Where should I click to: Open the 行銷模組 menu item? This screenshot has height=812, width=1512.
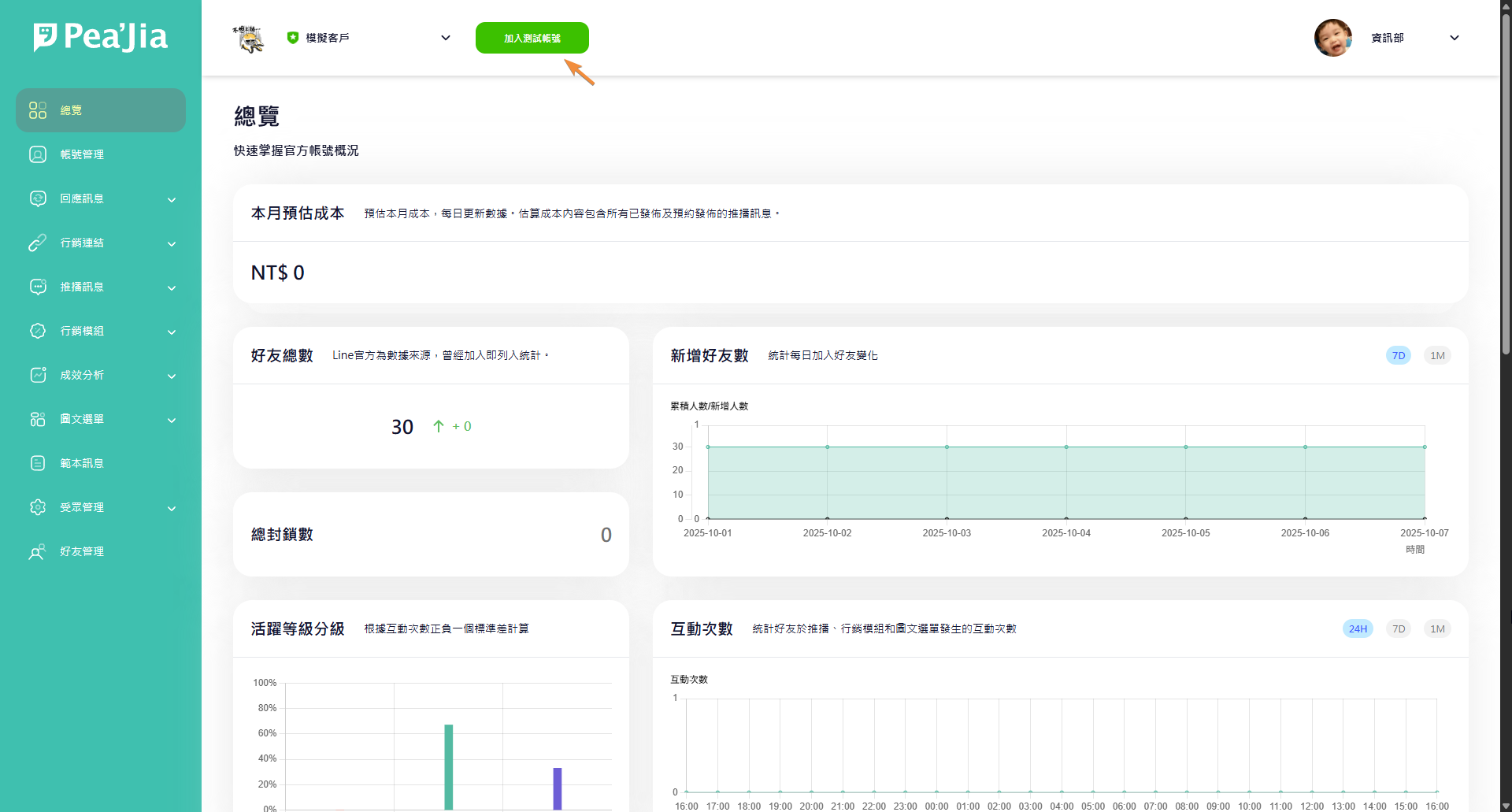82,331
